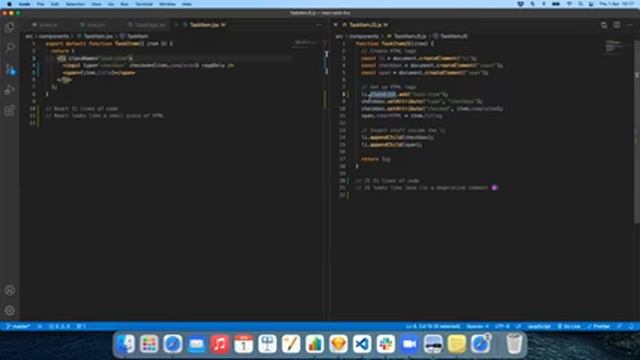This screenshot has width=640, height=360.
Task: Open Calendar from the Dock
Action: tap(244, 344)
